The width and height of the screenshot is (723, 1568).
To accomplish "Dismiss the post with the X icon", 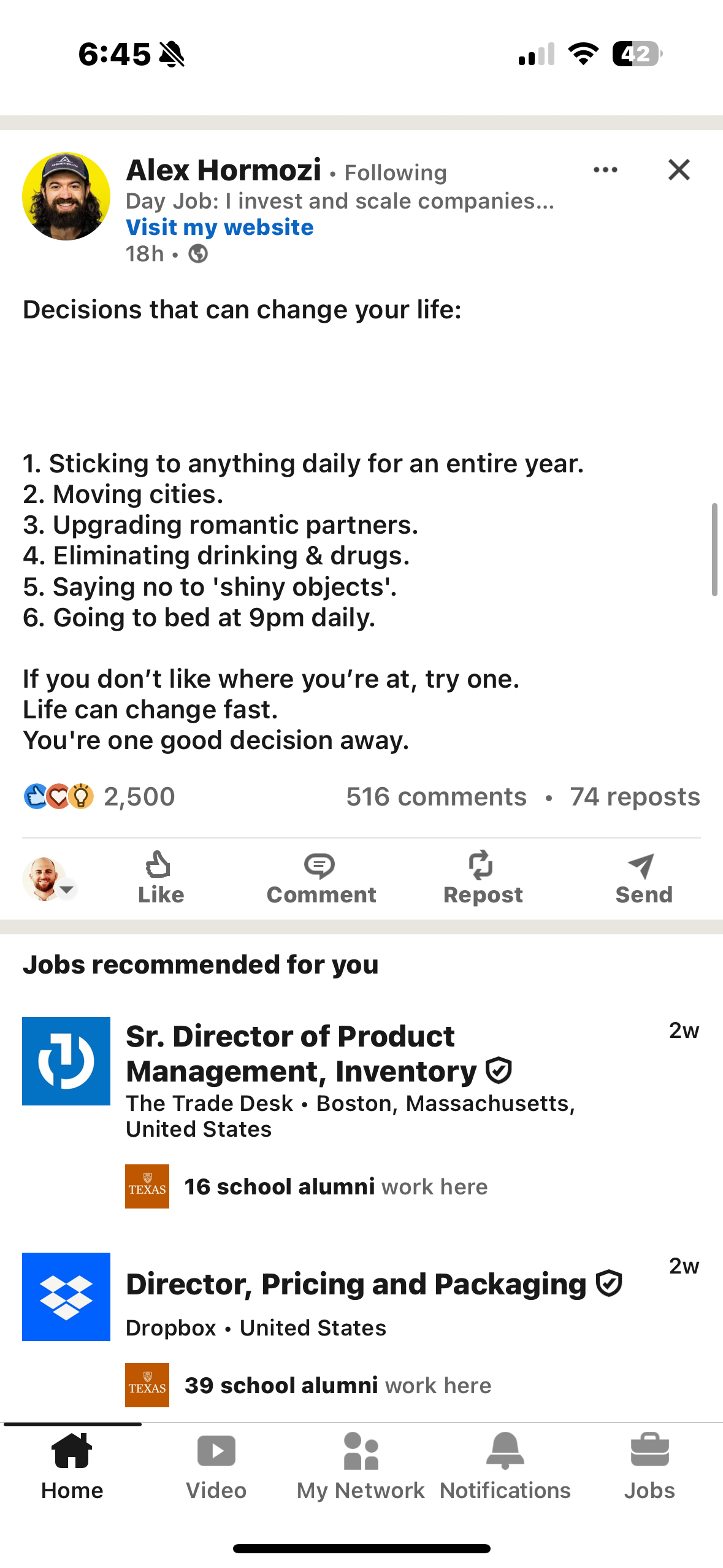I will (679, 170).
